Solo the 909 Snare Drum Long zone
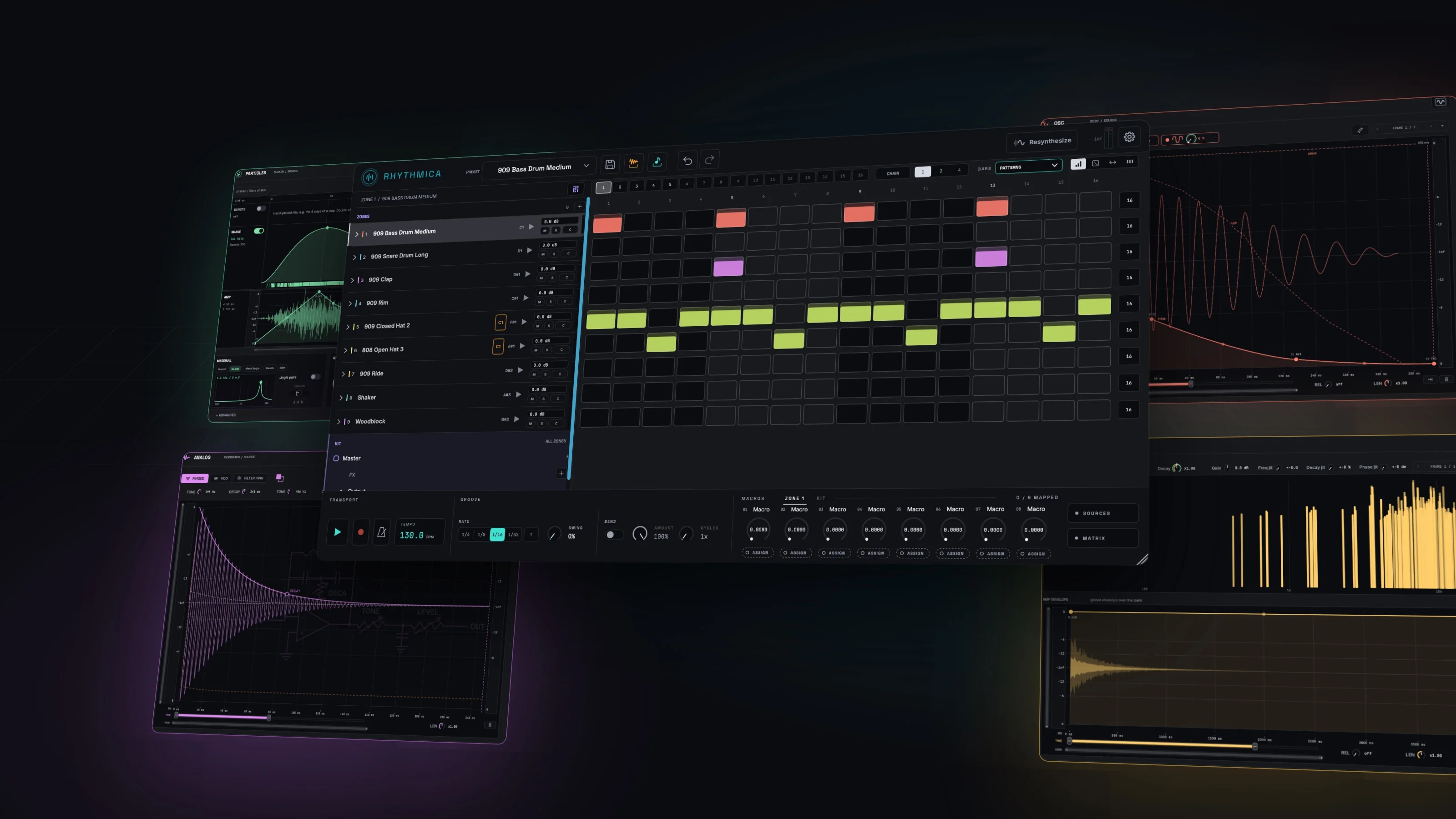The height and width of the screenshot is (819, 1456). tap(554, 254)
